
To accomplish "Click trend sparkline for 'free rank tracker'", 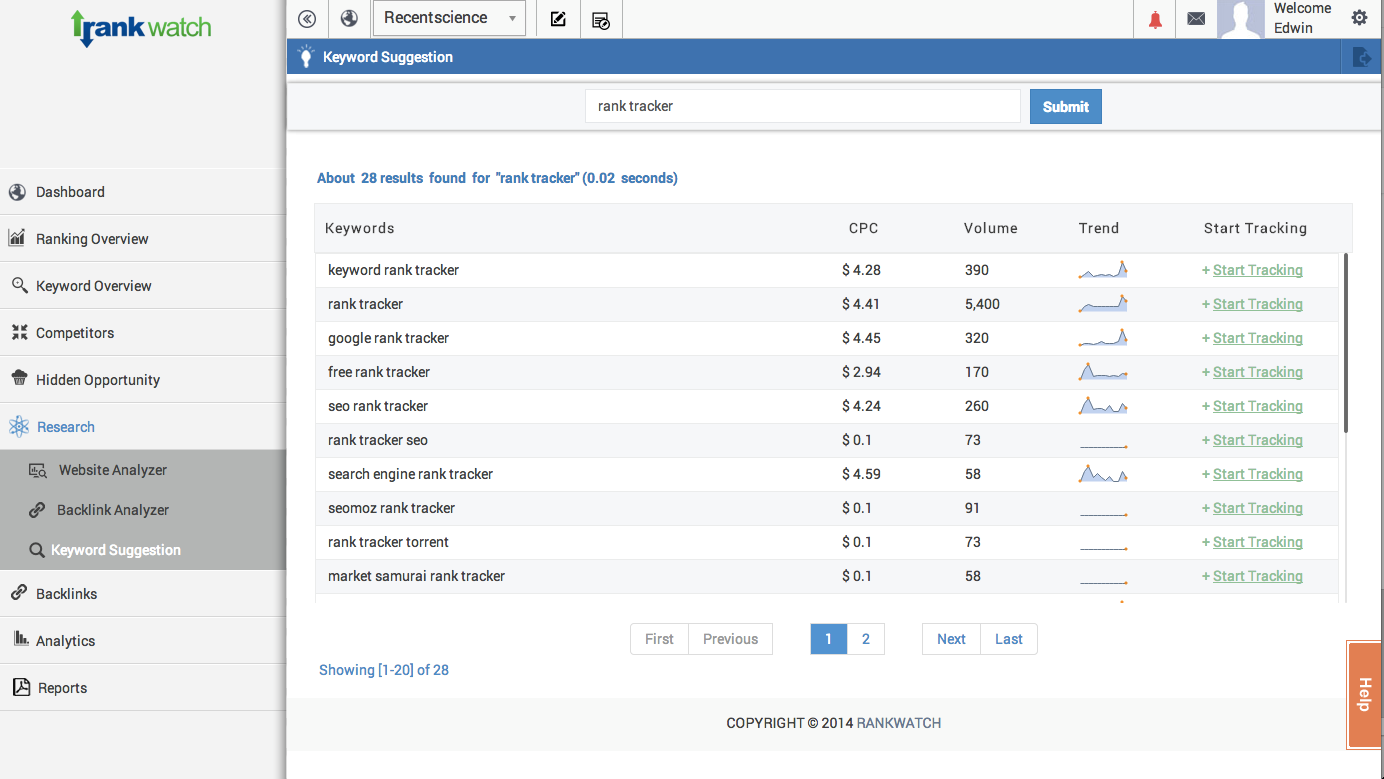I will 1103,372.
